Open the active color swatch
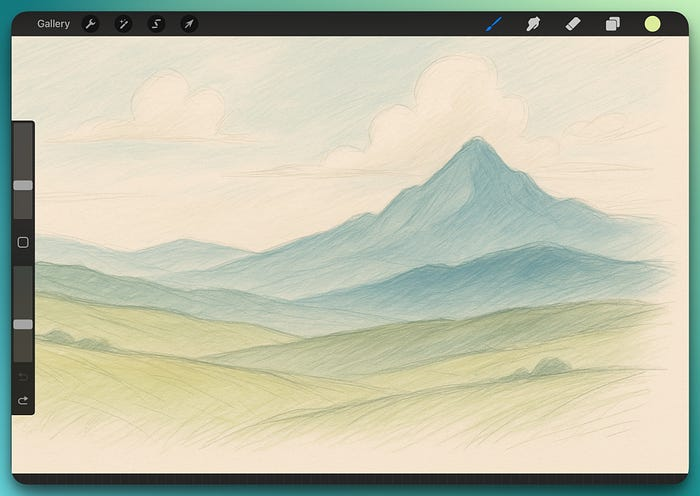 click(x=652, y=24)
